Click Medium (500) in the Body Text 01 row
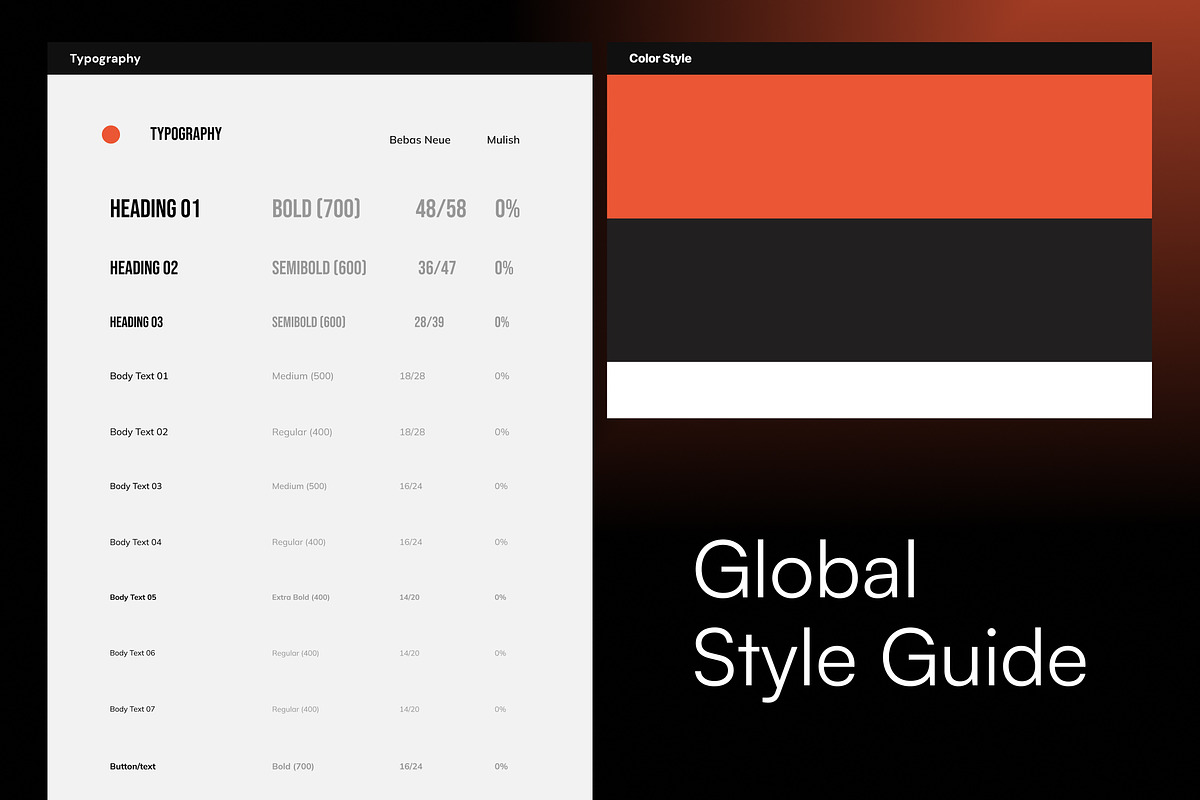Image resolution: width=1200 pixels, height=800 pixels. [303, 376]
